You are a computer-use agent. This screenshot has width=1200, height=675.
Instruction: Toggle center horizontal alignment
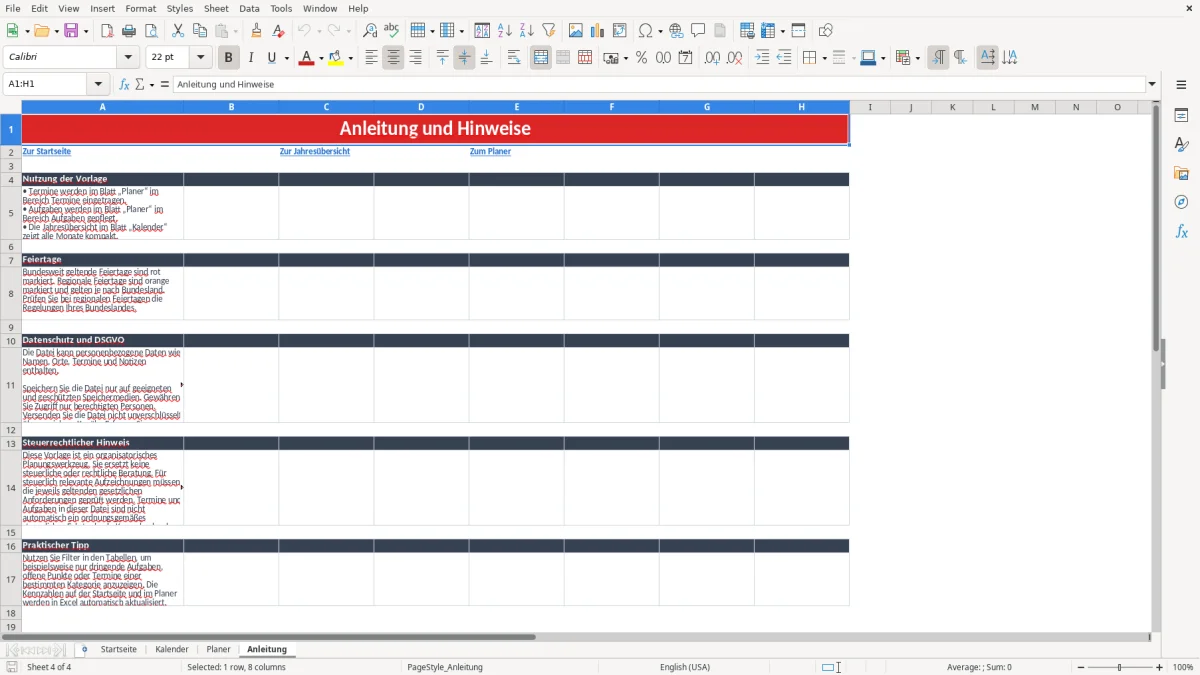393,58
